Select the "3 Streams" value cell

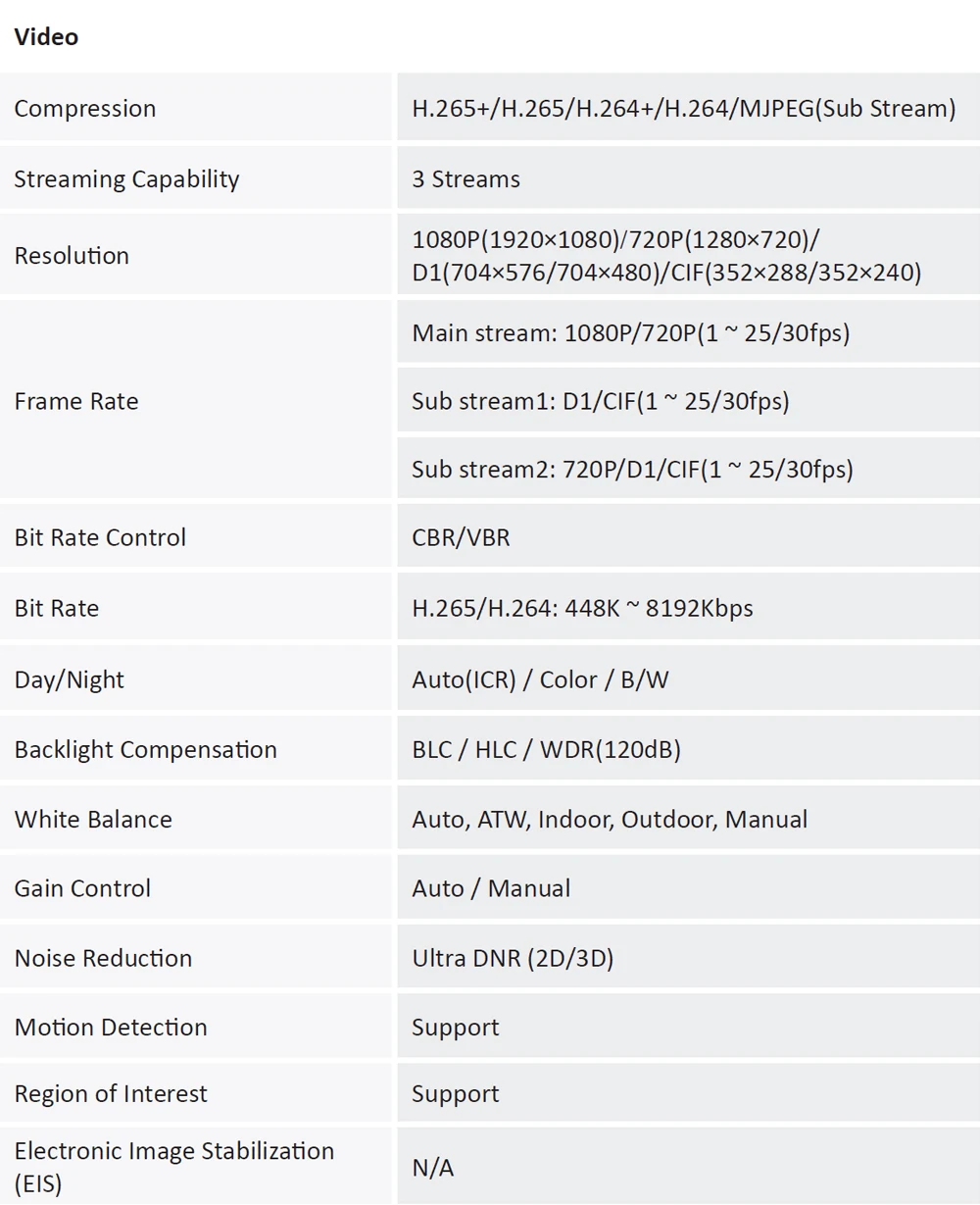465,179
